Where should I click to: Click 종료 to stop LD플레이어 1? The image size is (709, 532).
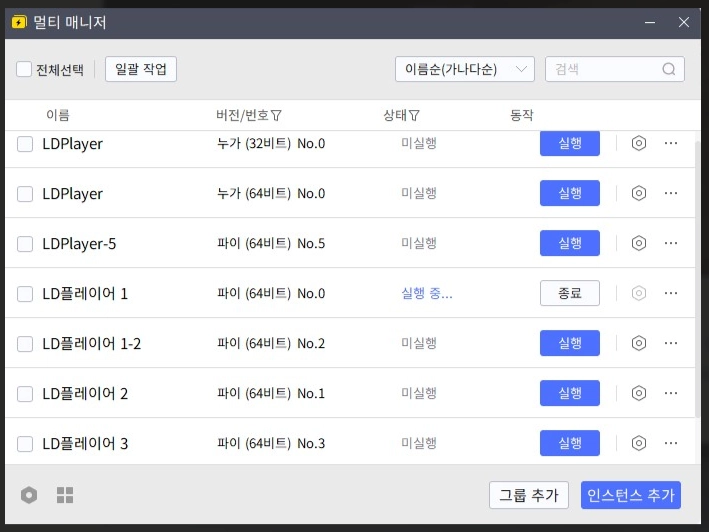(x=569, y=293)
